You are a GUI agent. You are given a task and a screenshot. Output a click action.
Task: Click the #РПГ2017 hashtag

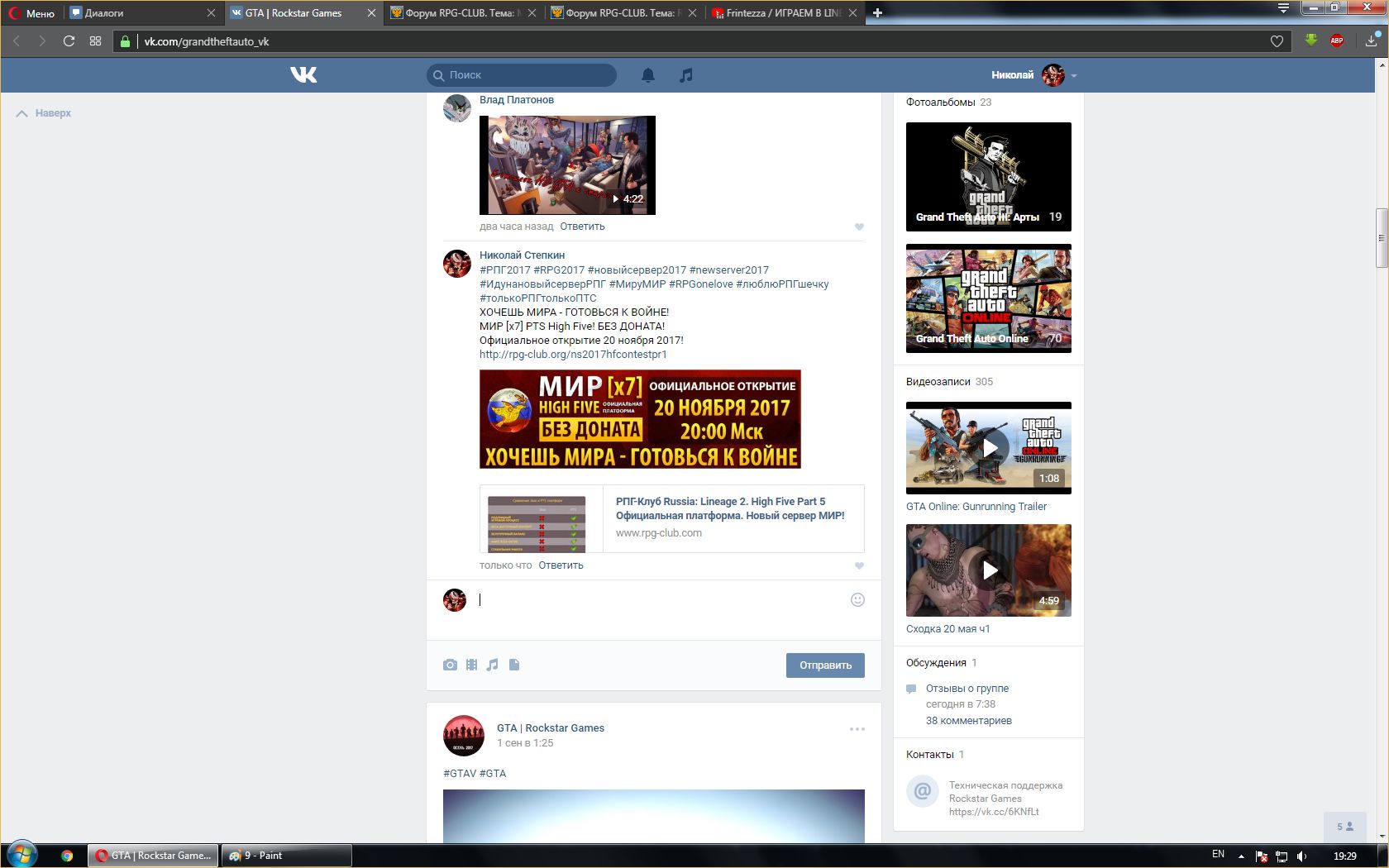(505, 270)
